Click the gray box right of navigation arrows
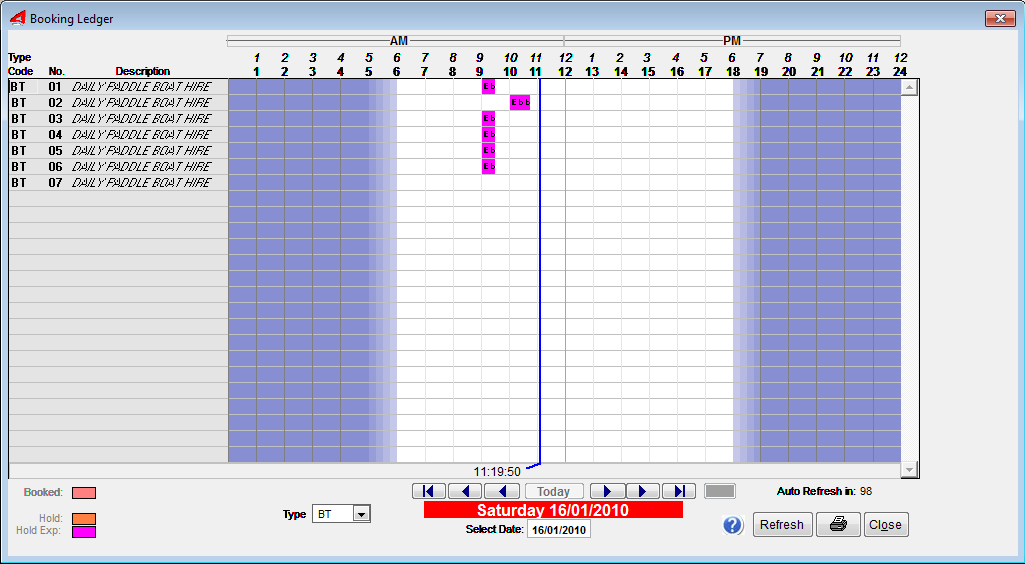Viewport: 1025px width, 564px height. click(720, 491)
